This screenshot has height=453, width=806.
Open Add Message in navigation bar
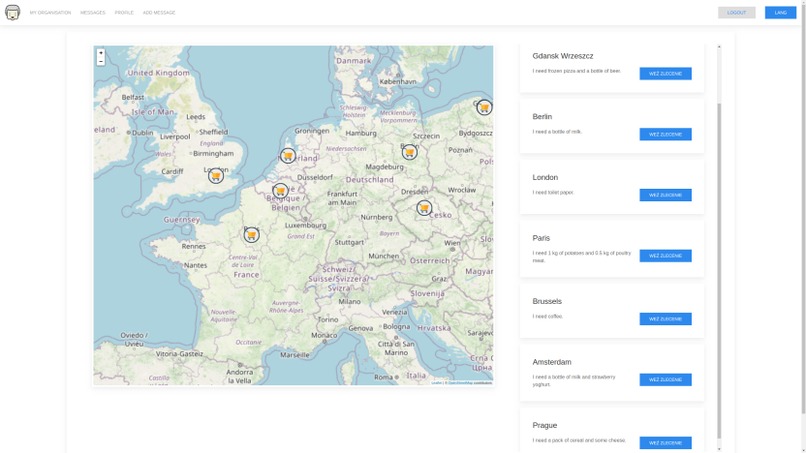click(x=159, y=12)
